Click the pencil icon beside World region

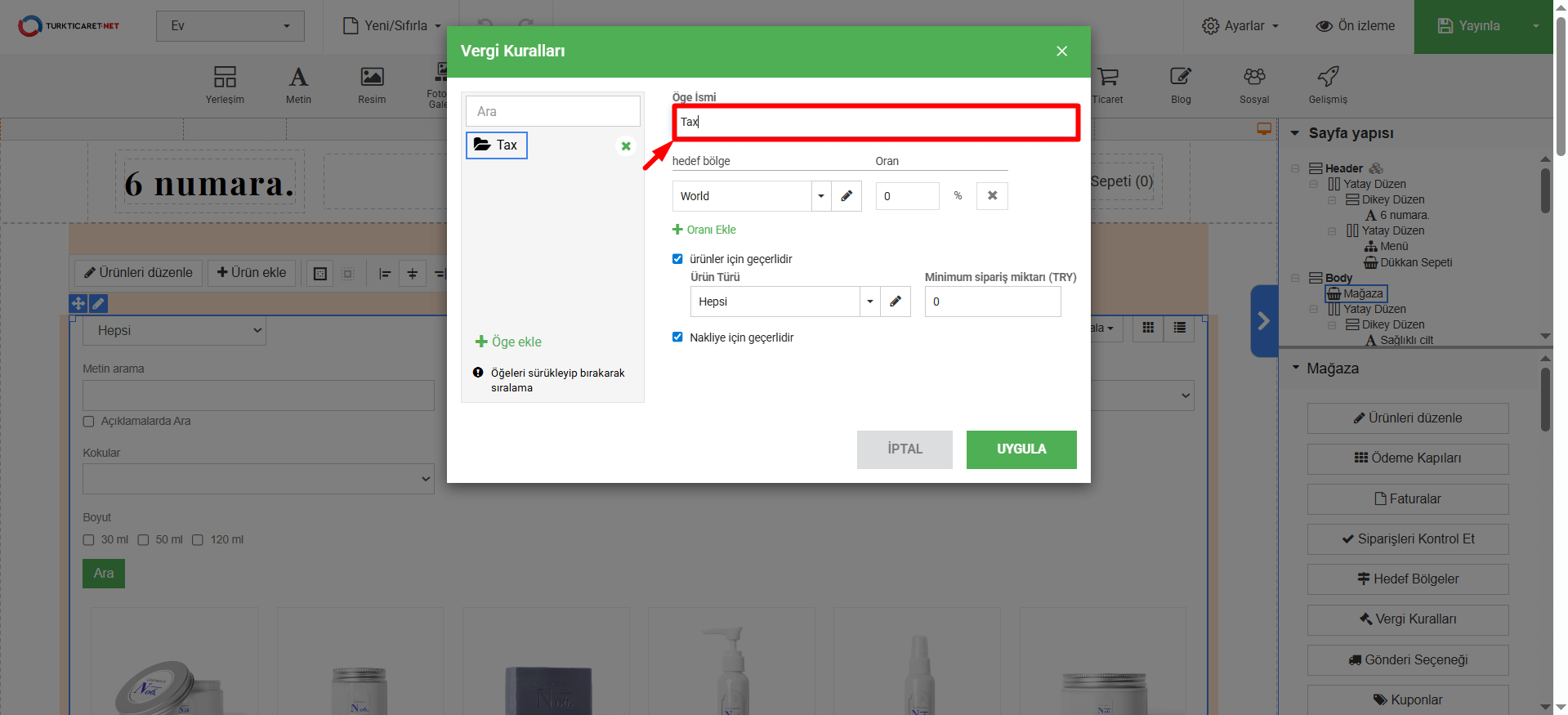[x=847, y=196]
